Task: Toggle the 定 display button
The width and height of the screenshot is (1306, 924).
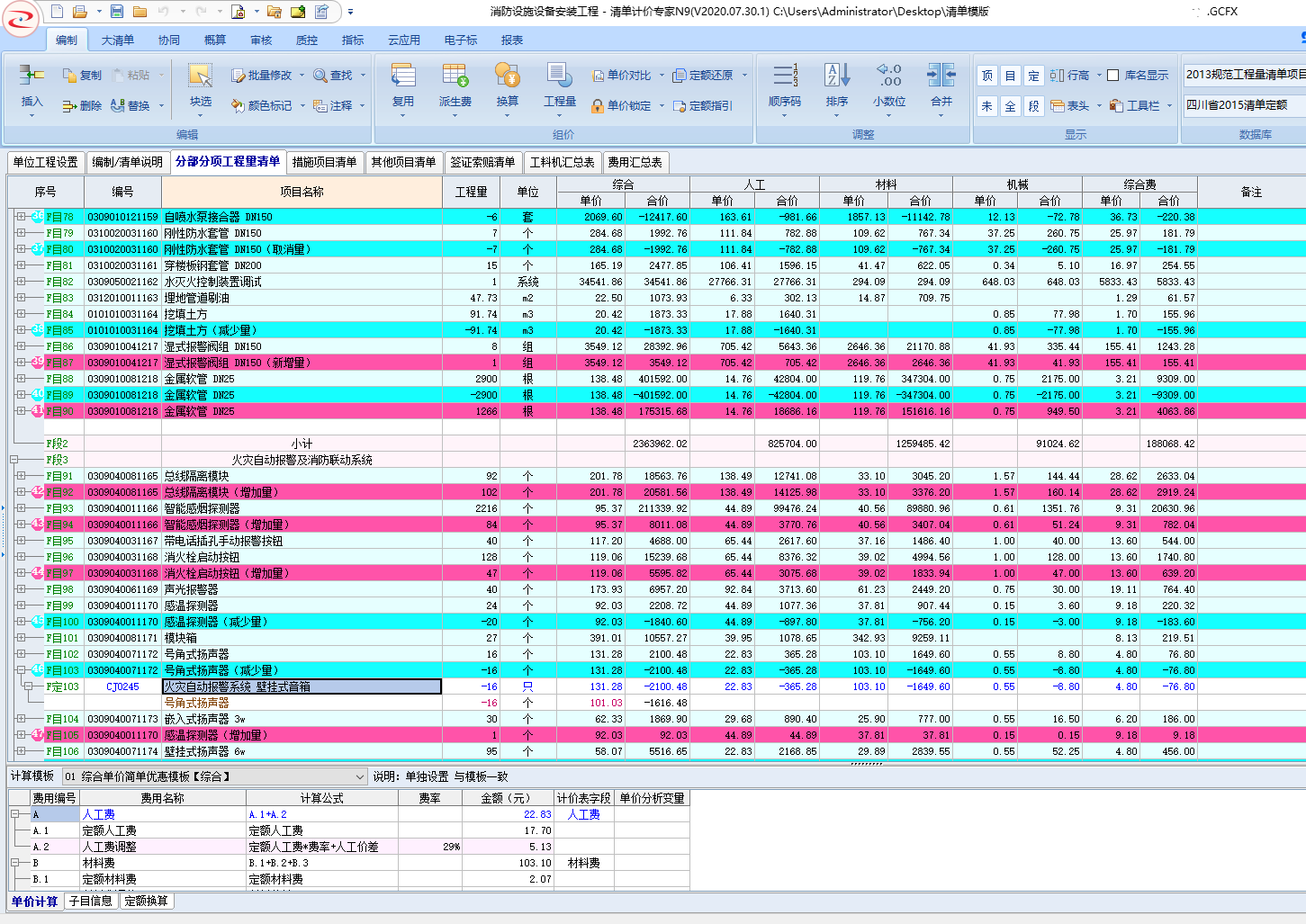Action: (1034, 76)
